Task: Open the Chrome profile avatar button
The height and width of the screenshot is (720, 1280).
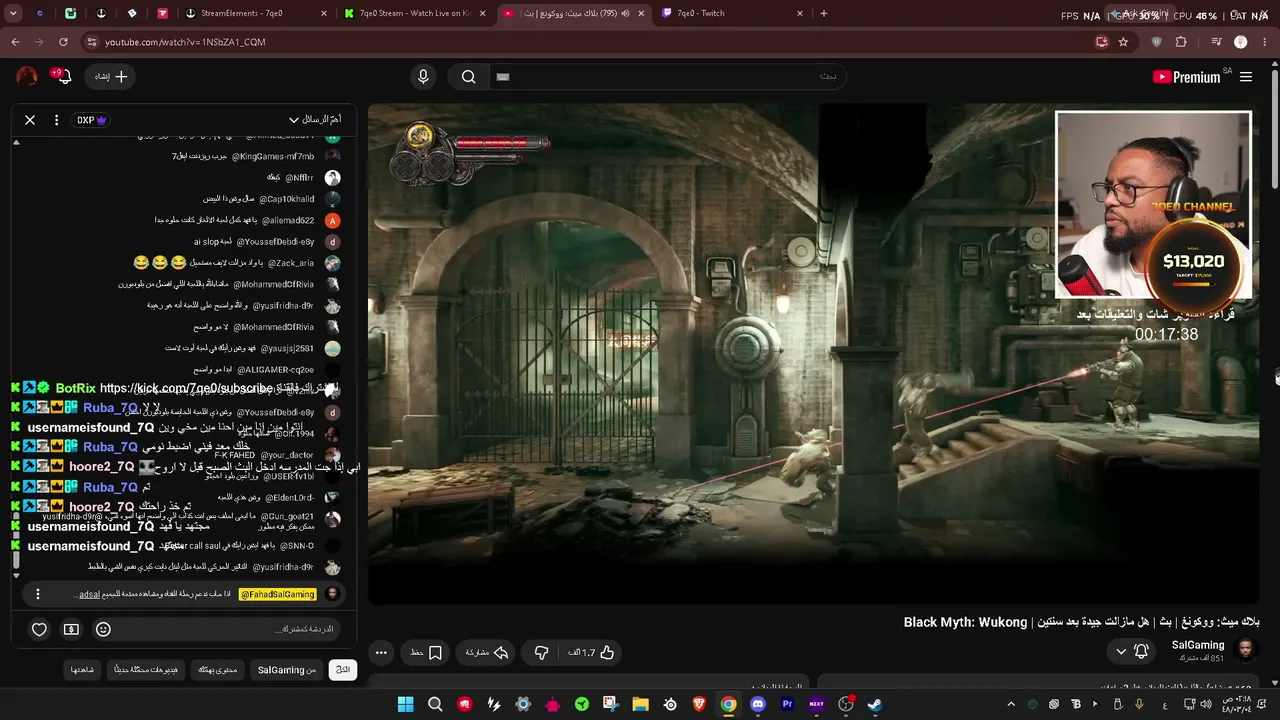Action: [1241, 42]
